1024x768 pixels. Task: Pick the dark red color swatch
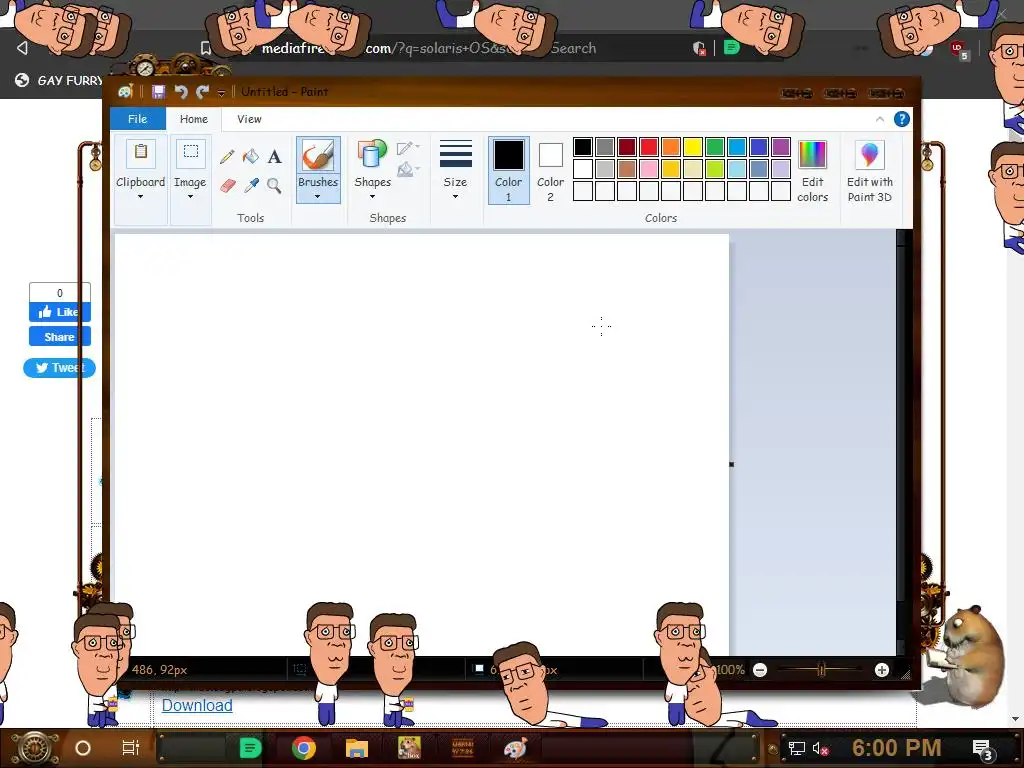pyautogui.click(x=627, y=147)
